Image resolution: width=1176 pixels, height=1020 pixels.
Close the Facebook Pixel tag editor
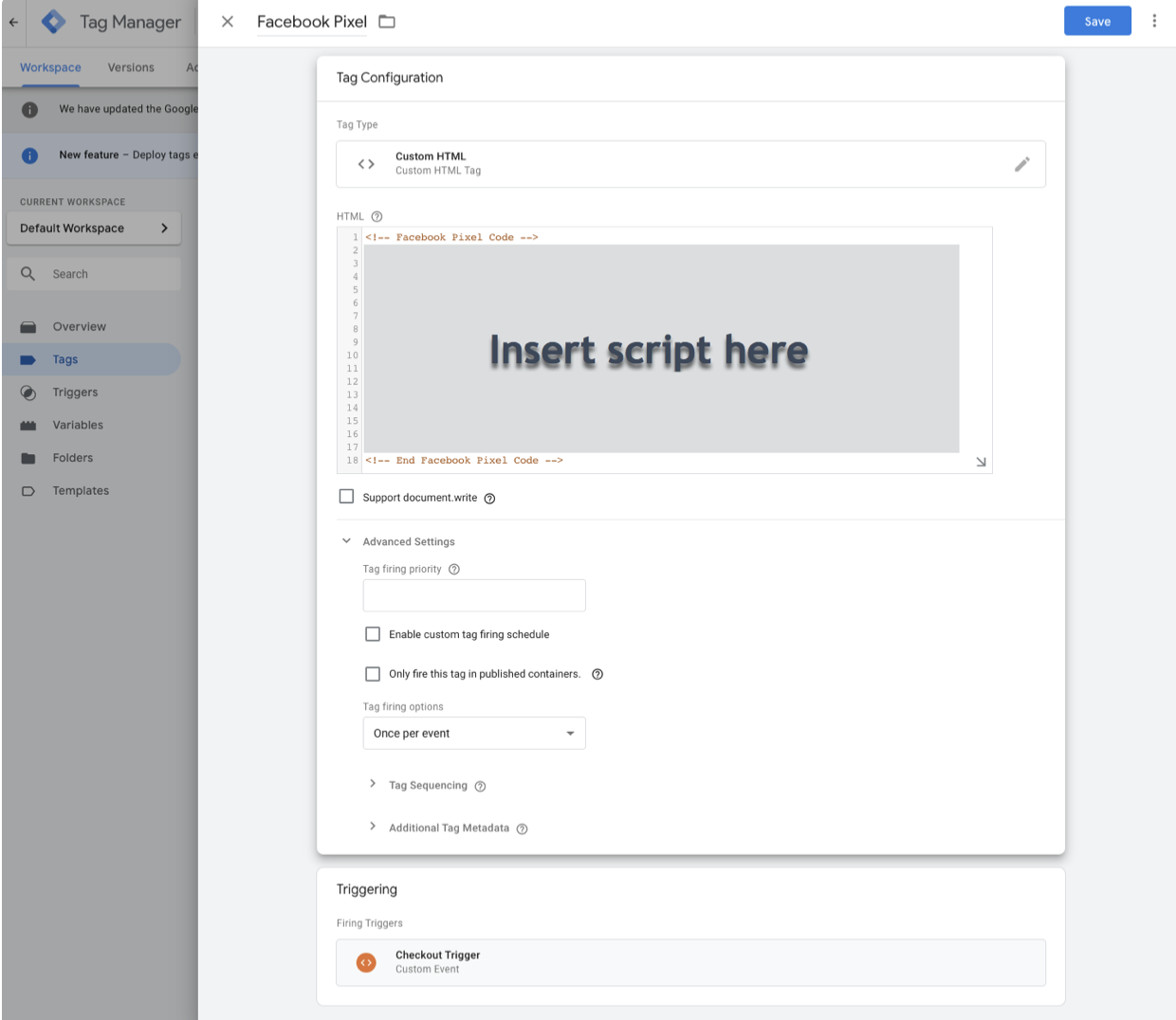tap(228, 22)
